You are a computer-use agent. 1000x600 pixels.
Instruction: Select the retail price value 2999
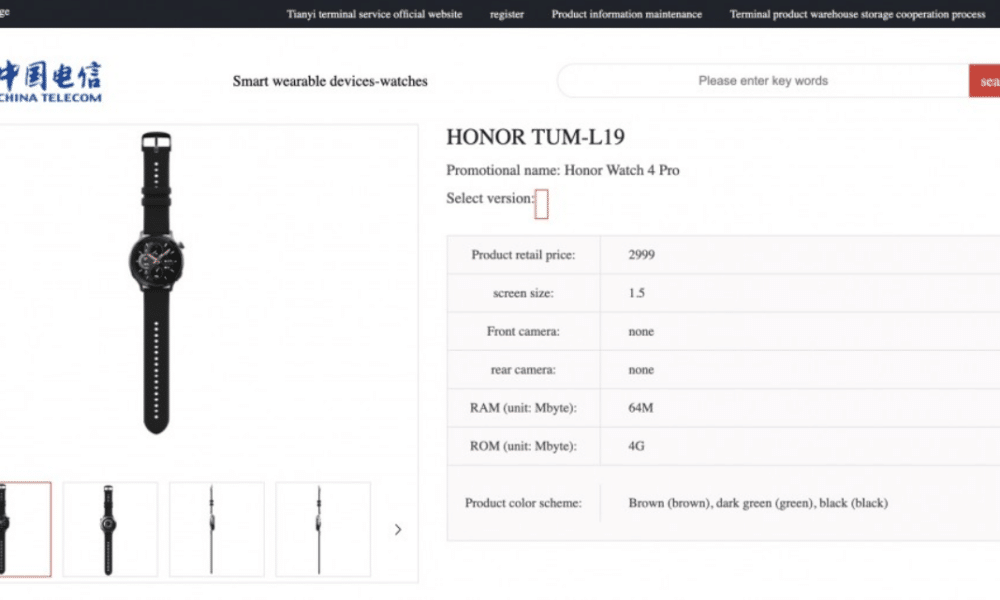[x=641, y=254]
